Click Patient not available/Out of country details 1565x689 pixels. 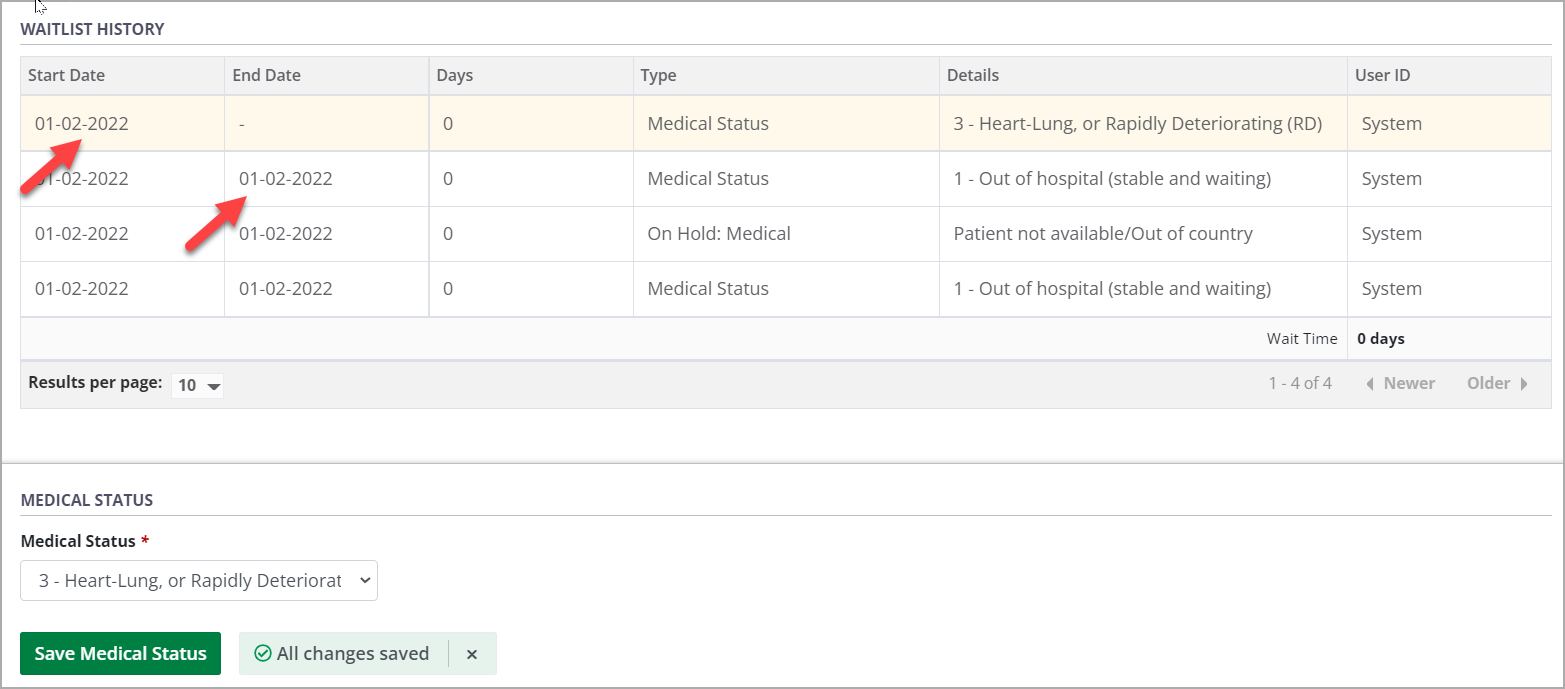1102,234
